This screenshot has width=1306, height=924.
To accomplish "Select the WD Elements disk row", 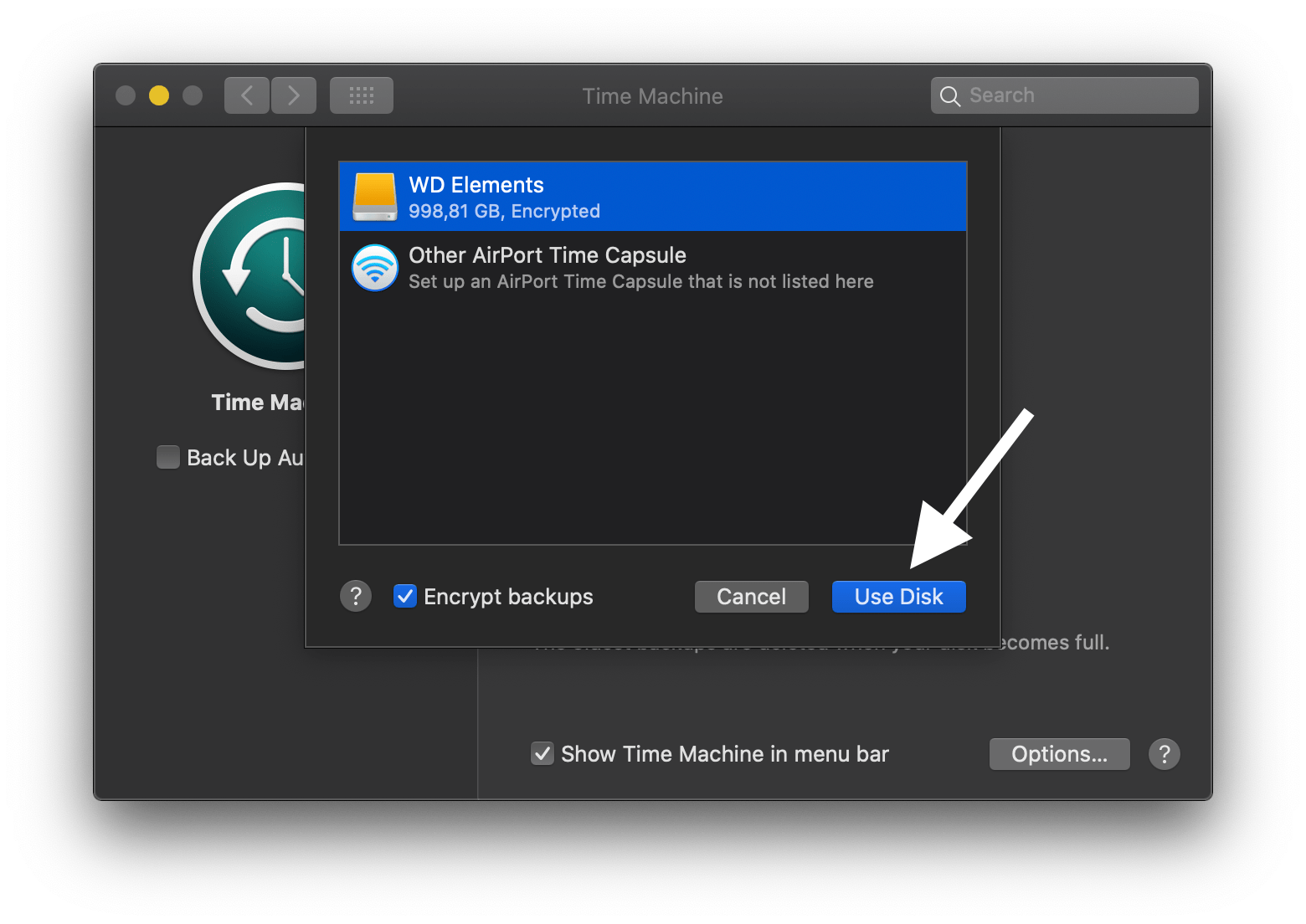I will pyautogui.click(x=653, y=197).
